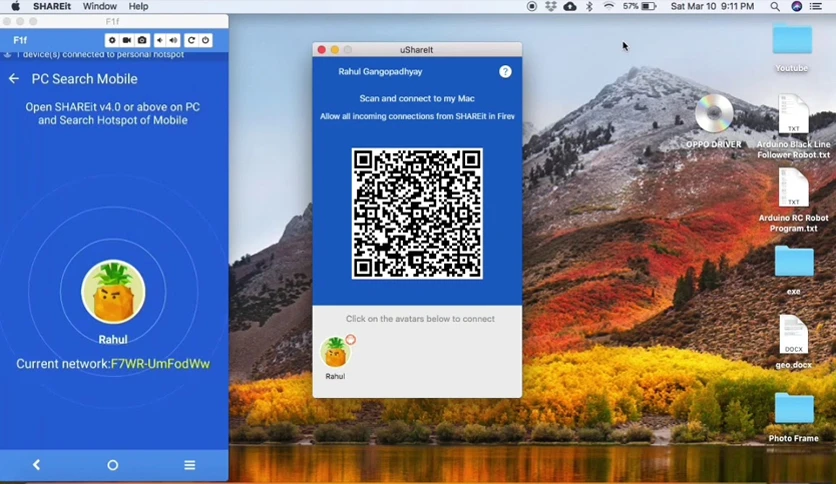This screenshot has height=484, width=836.
Task: Connect to Rahul avatar in uShareIt window
Action: [x=335, y=352]
